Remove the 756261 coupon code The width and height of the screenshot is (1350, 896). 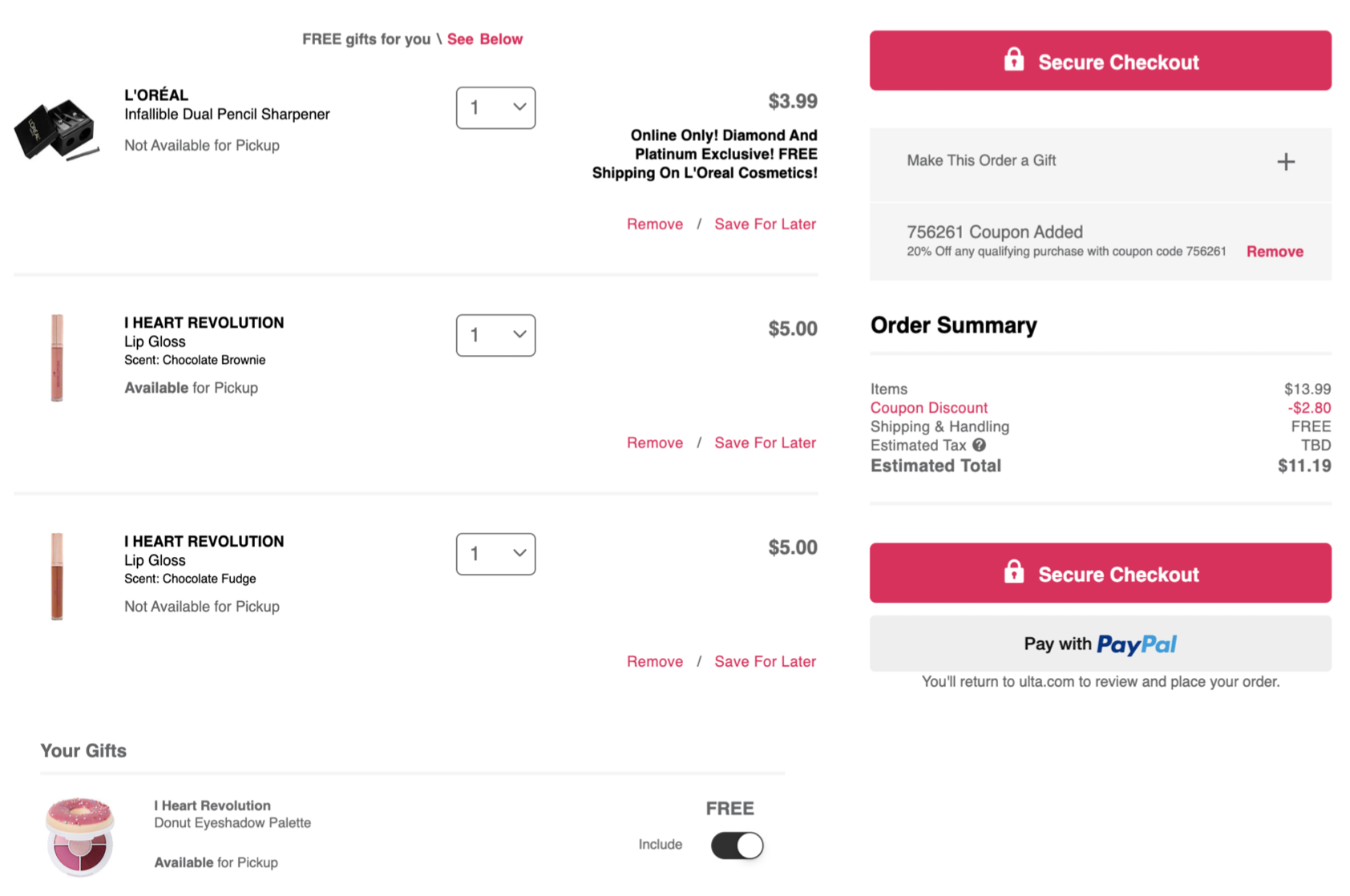coord(1275,252)
